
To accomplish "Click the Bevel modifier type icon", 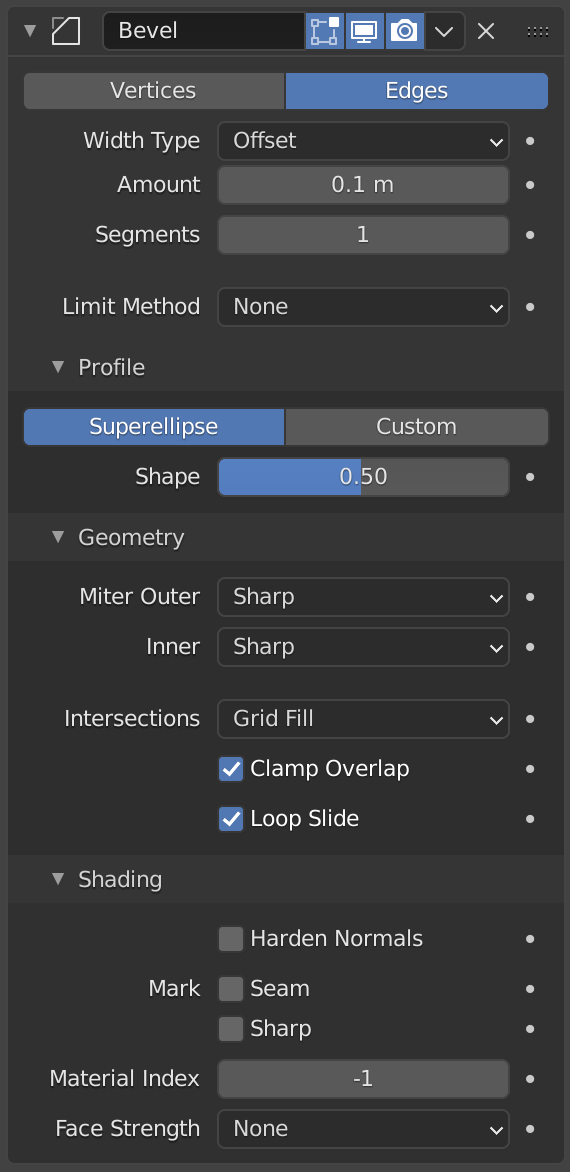I will coord(66,31).
